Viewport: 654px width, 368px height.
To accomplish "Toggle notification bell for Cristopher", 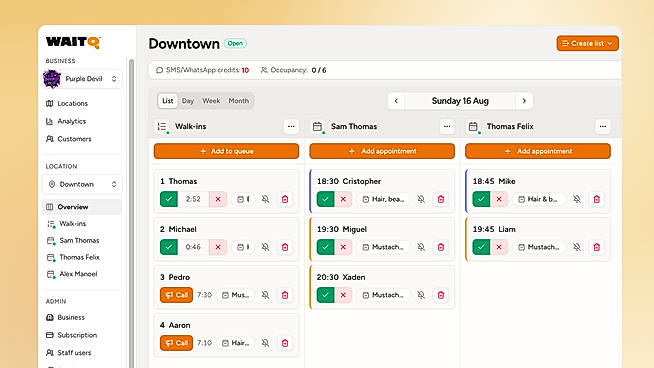I will 421,199.
